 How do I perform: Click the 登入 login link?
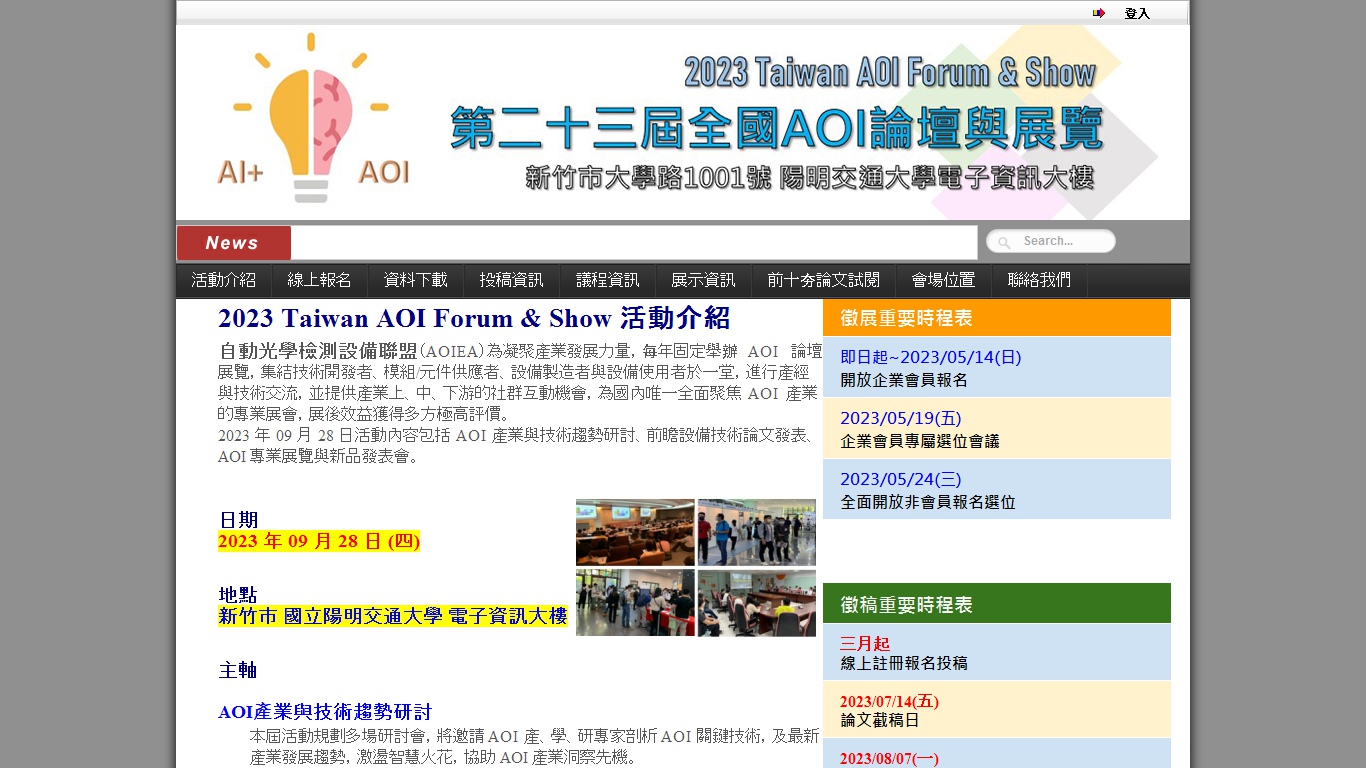pos(1137,13)
